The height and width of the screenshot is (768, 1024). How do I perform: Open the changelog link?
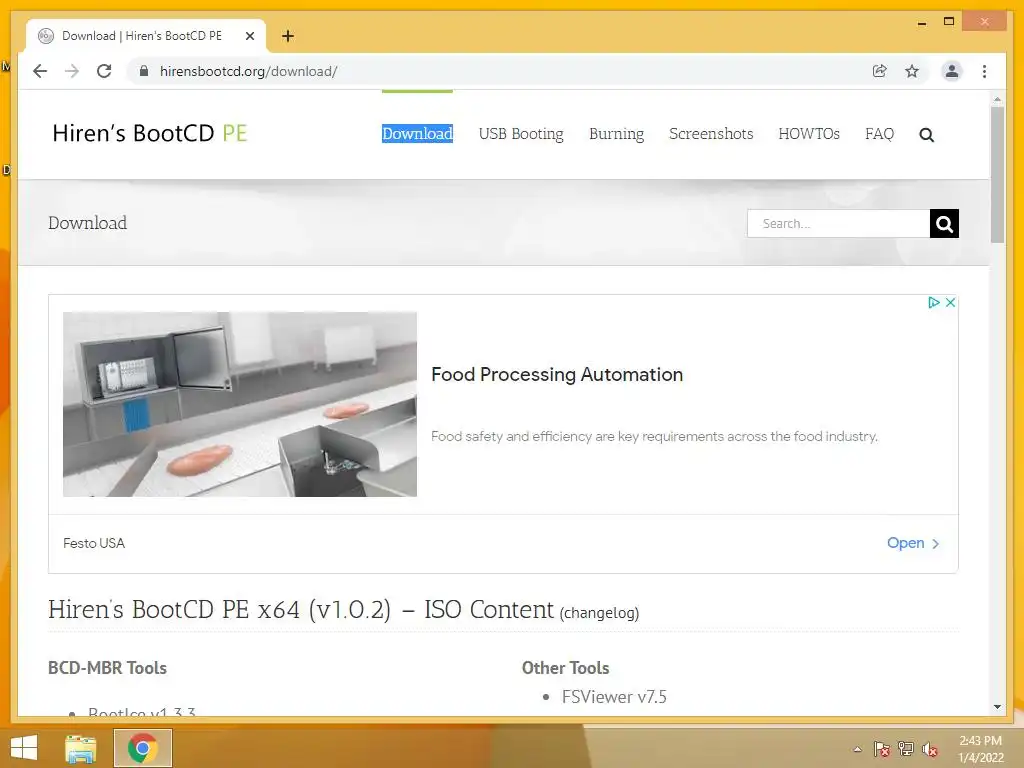click(x=600, y=613)
